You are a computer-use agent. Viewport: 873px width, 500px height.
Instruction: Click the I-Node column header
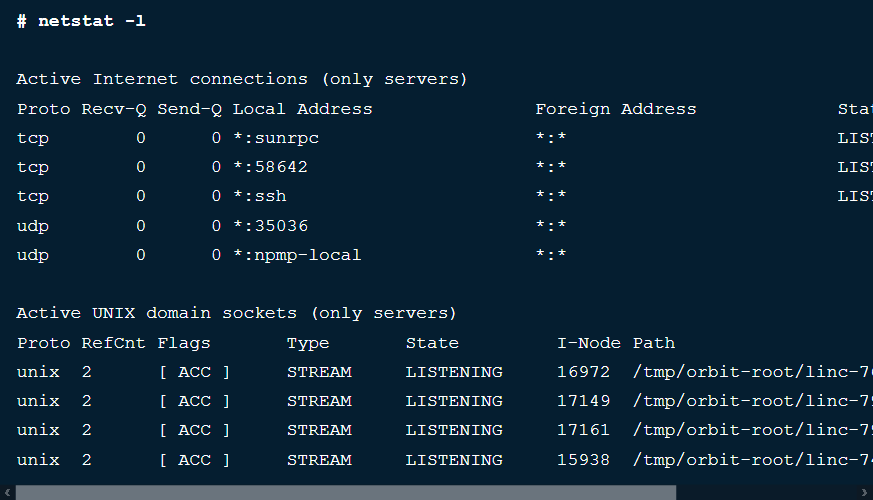(589, 343)
